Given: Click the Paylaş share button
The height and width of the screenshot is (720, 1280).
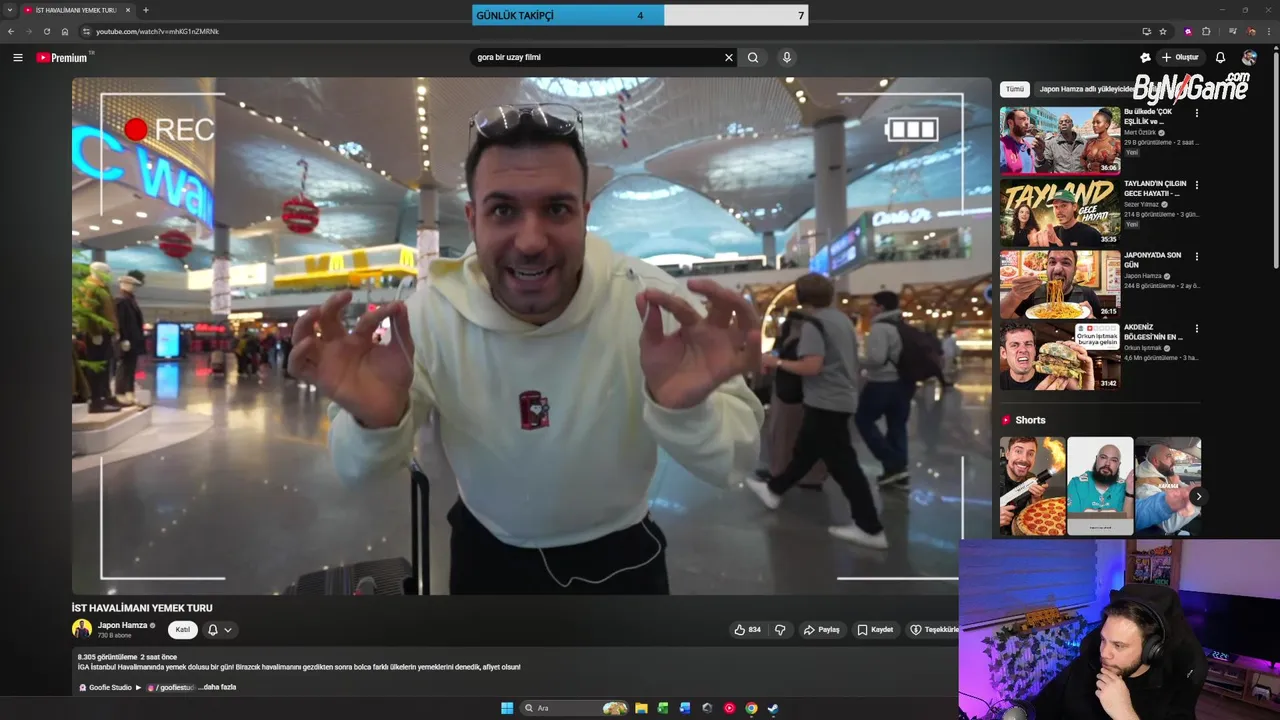Looking at the screenshot, I should click(x=822, y=630).
